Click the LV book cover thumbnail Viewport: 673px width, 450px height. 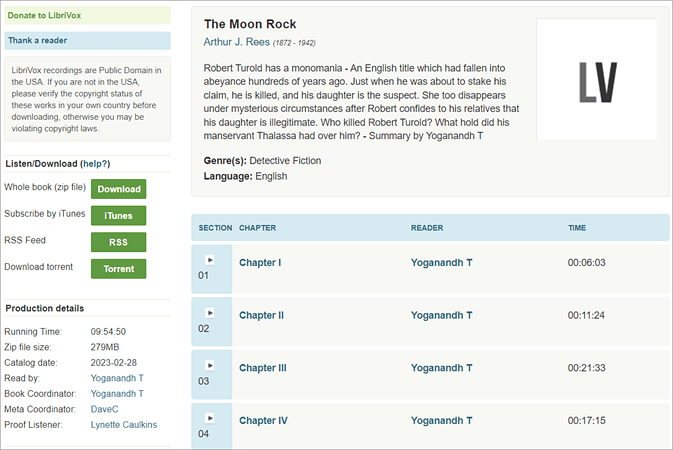597,79
